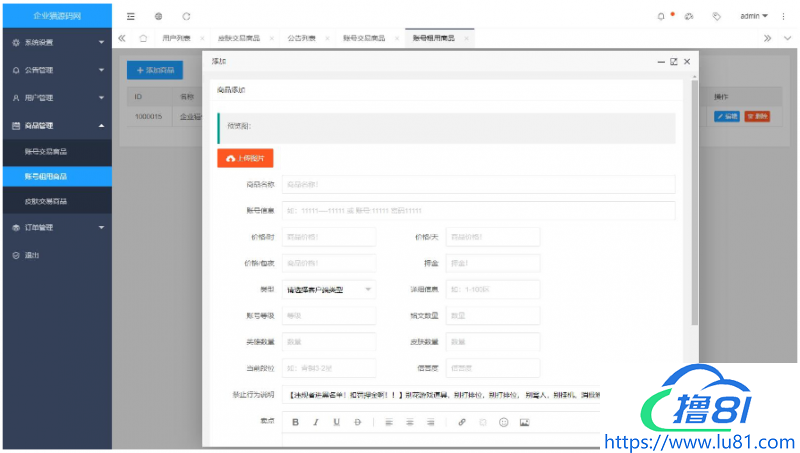800x453 pixels.
Task: Apply bold formatting in the editor toolbar
Action: click(x=295, y=422)
